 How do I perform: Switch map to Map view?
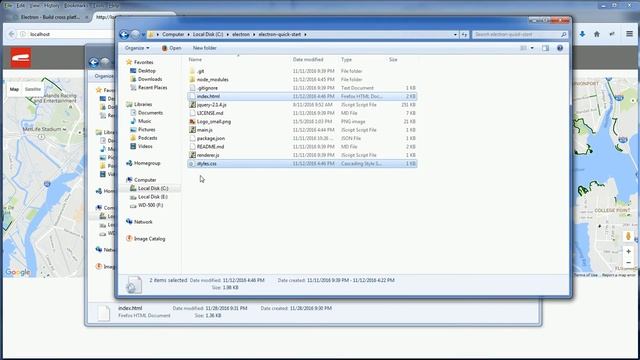click(14, 89)
